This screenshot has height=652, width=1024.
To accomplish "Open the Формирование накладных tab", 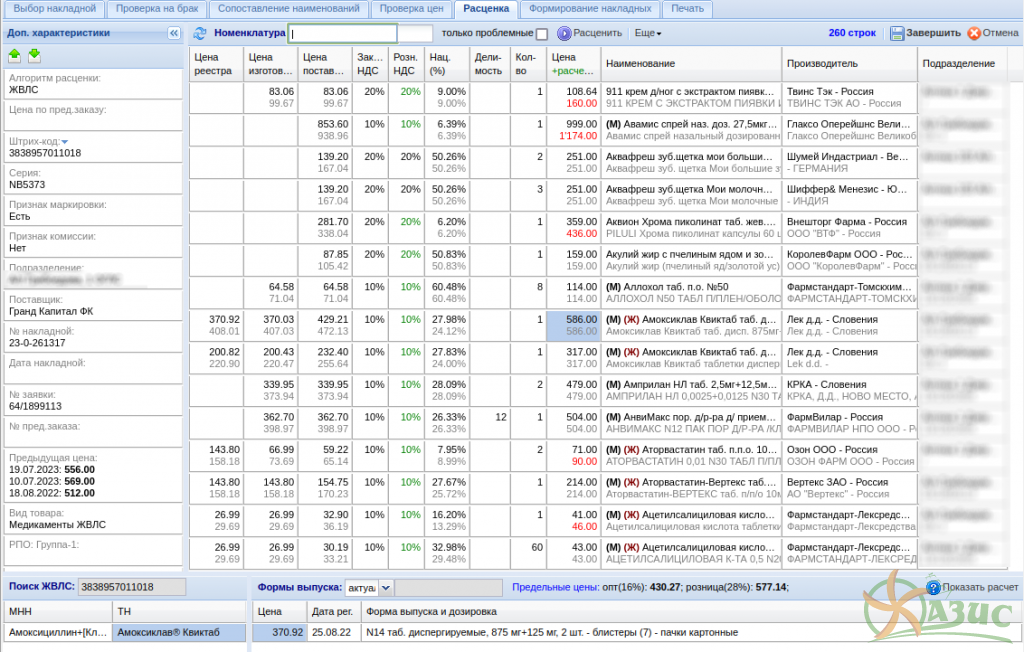I will pyautogui.click(x=590, y=8).
